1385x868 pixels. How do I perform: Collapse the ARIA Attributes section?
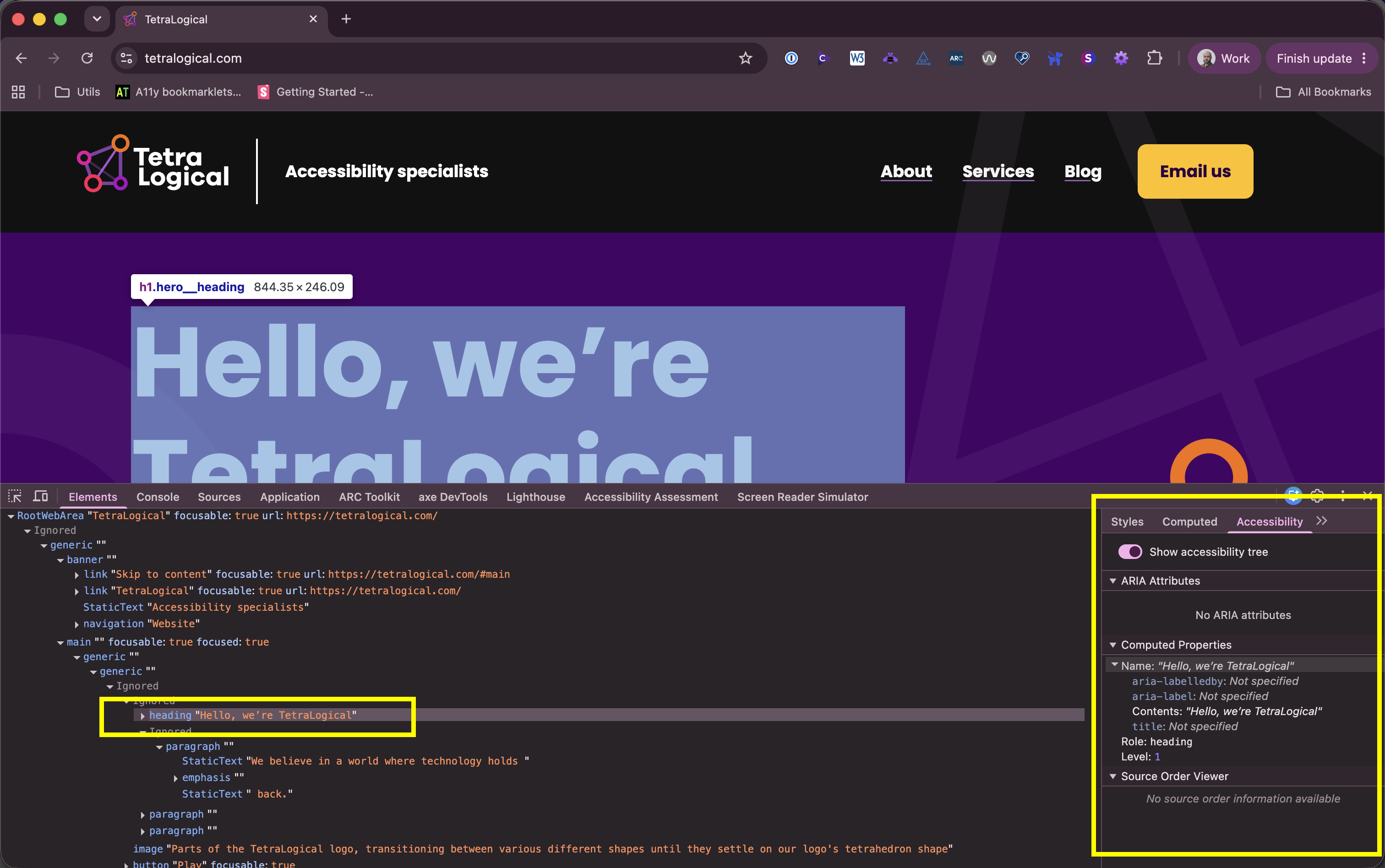pyautogui.click(x=1113, y=581)
